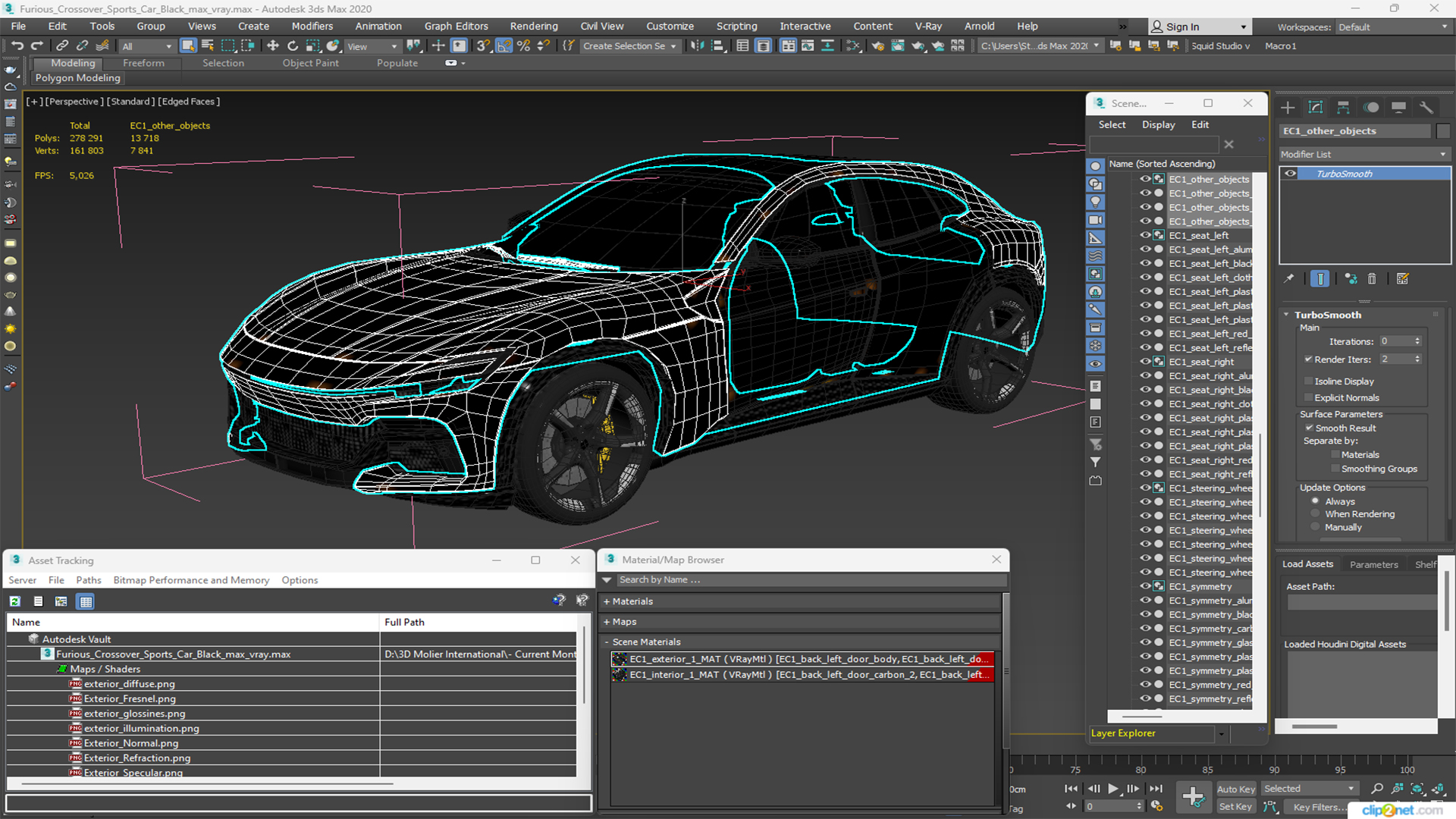Toggle visibility eye of EC1_seat_left
Viewport: 1456px width, 819px height.
[x=1146, y=235]
